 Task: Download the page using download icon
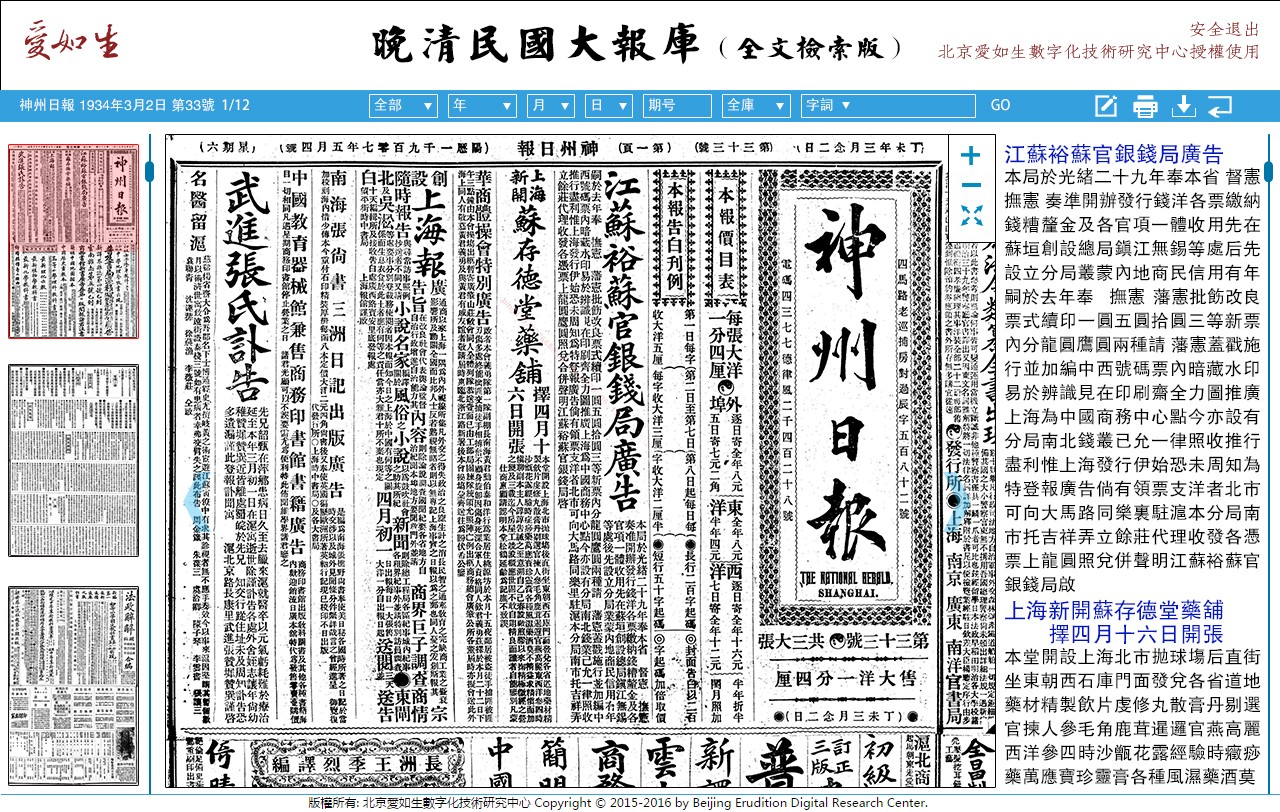[x=1183, y=106]
